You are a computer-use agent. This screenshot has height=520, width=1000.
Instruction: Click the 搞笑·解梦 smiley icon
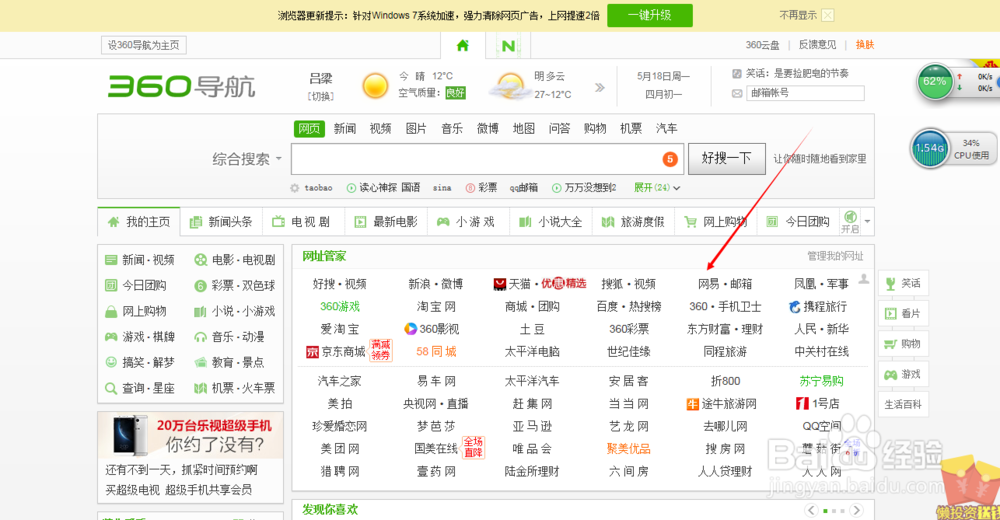[x=111, y=362]
